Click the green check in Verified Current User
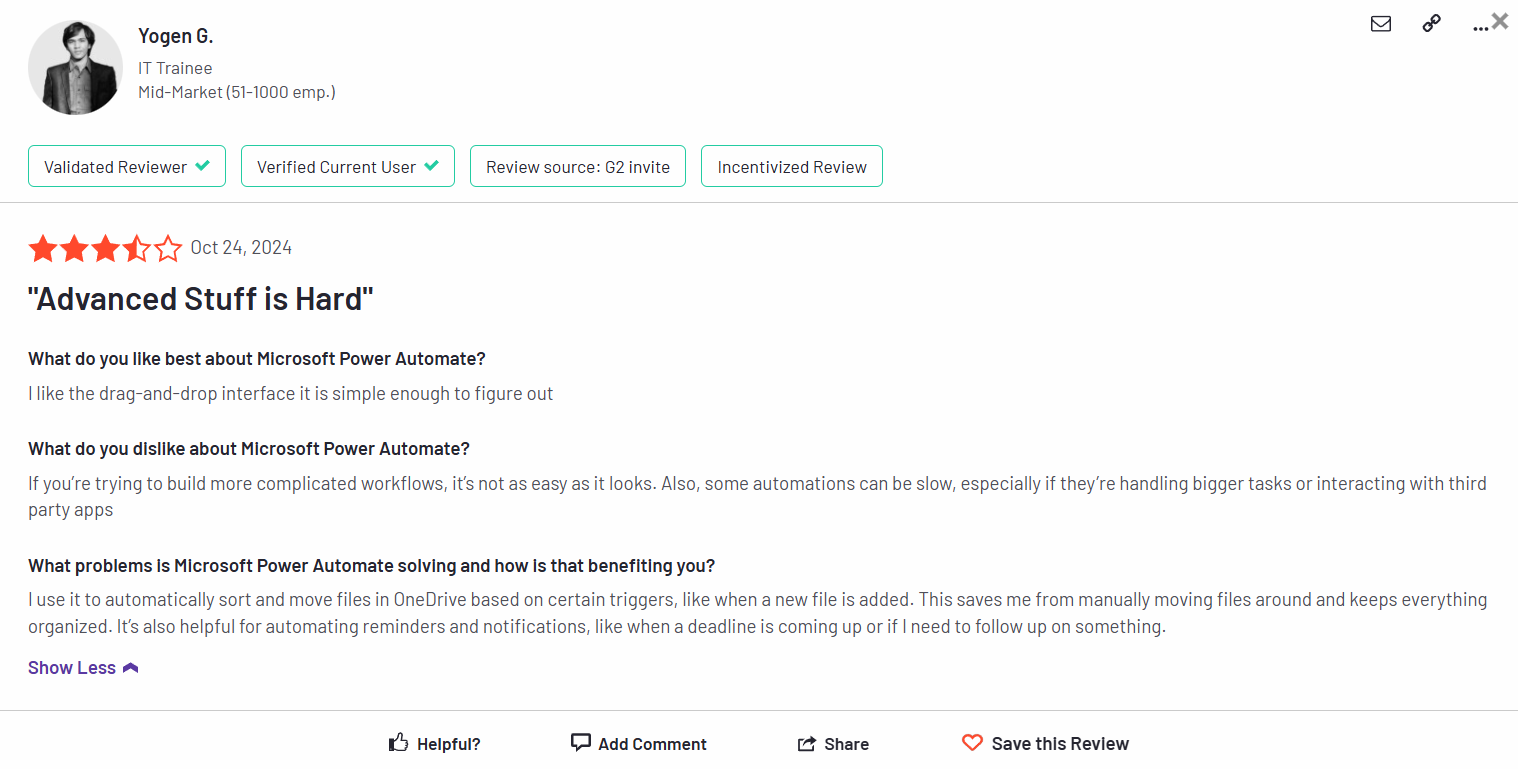The width and height of the screenshot is (1518, 769). (431, 166)
